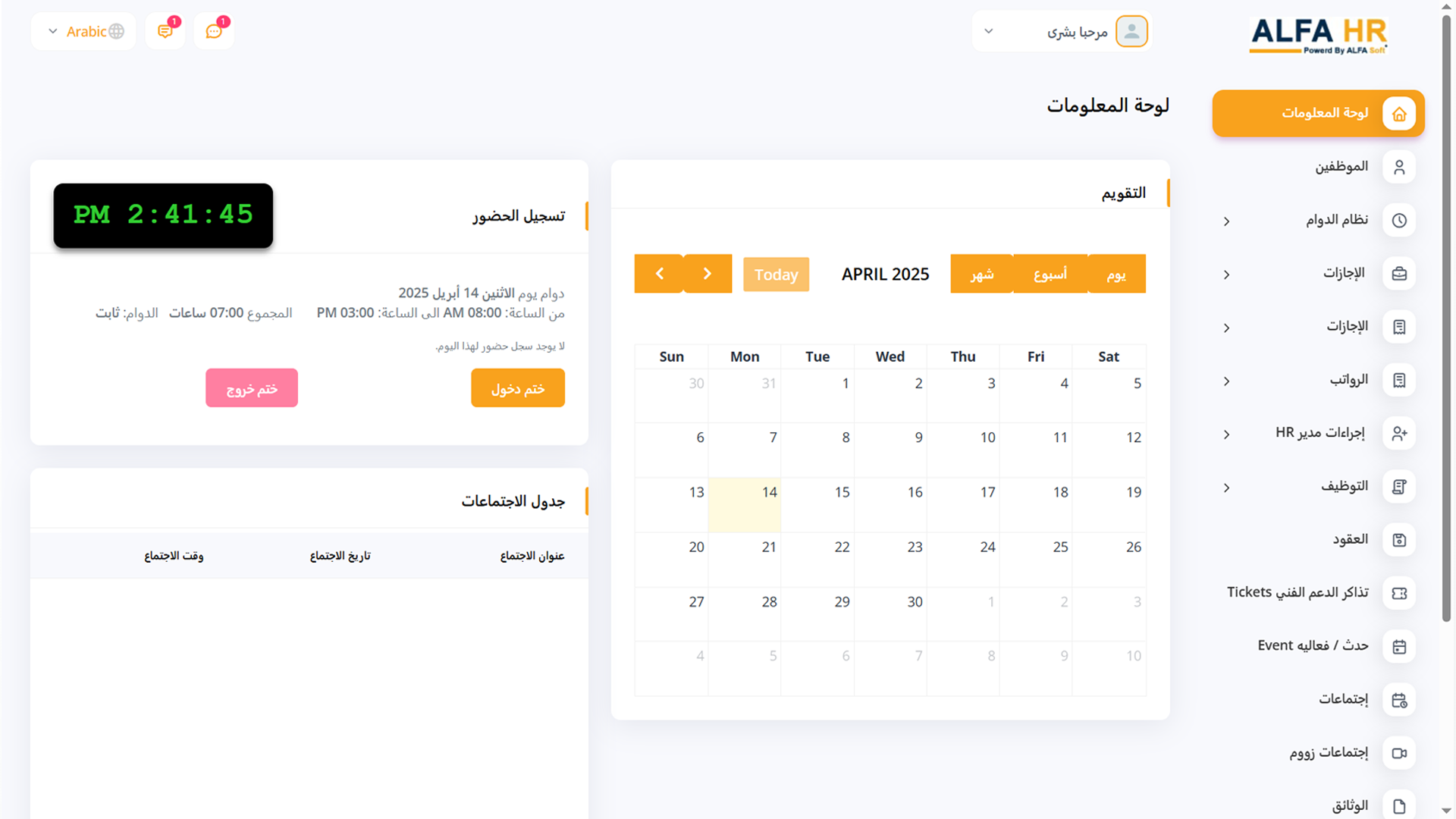This screenshot has height=819, width=1456.
Task: Click the user avatar icon in header
Action: click(x=1131, y=31)
